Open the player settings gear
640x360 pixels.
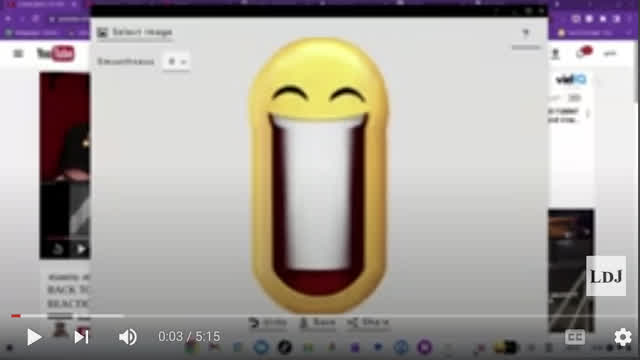[623, 337]
